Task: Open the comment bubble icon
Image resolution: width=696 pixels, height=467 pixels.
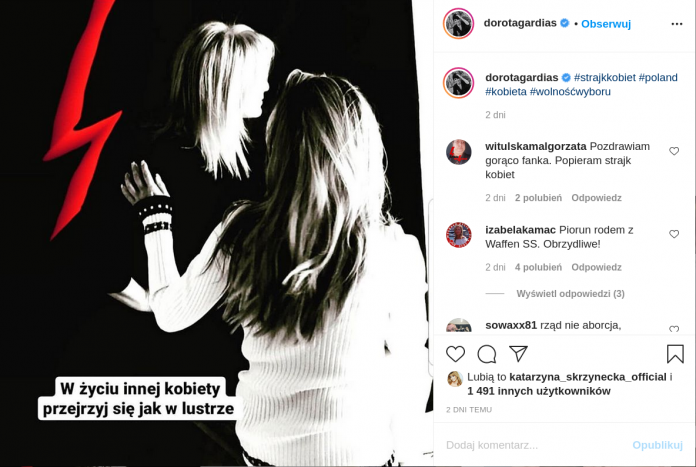Action: coord(486,354)
